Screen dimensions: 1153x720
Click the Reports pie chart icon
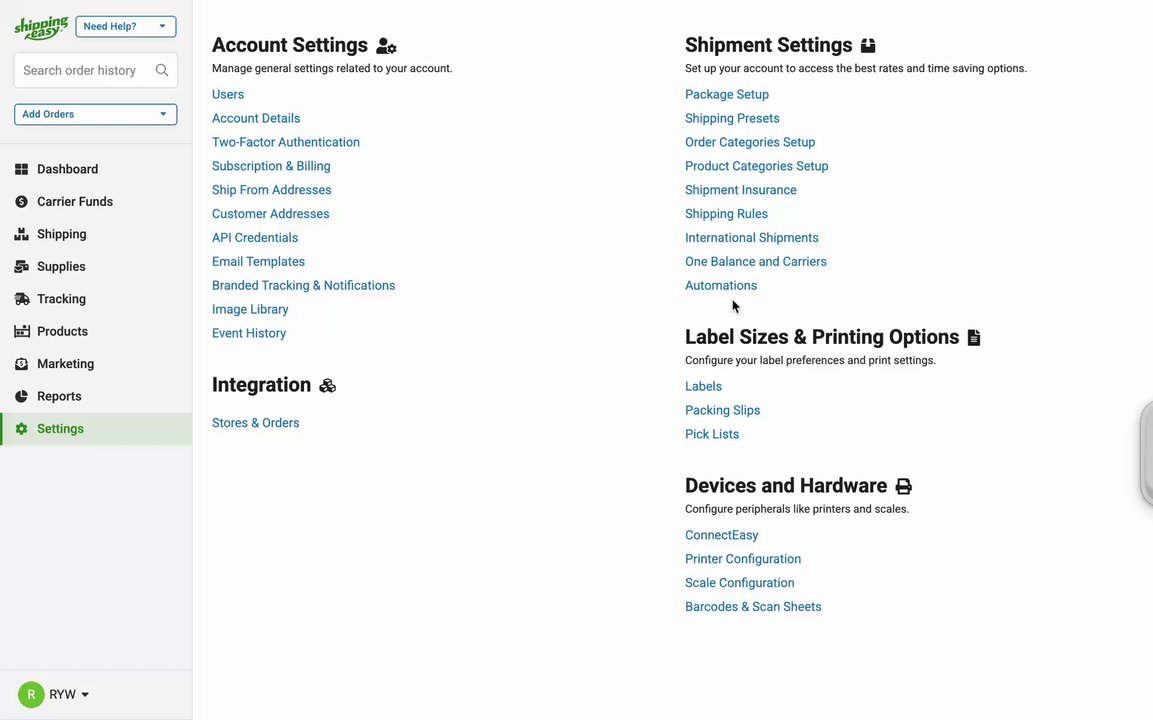(x=21, y=396)
